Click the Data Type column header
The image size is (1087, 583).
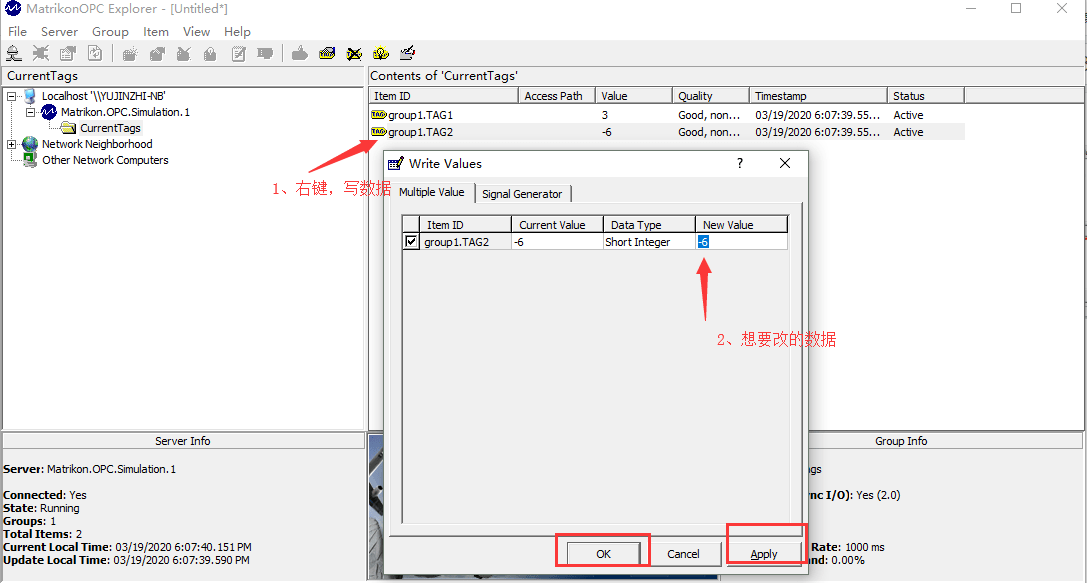[x=649, y=225]
